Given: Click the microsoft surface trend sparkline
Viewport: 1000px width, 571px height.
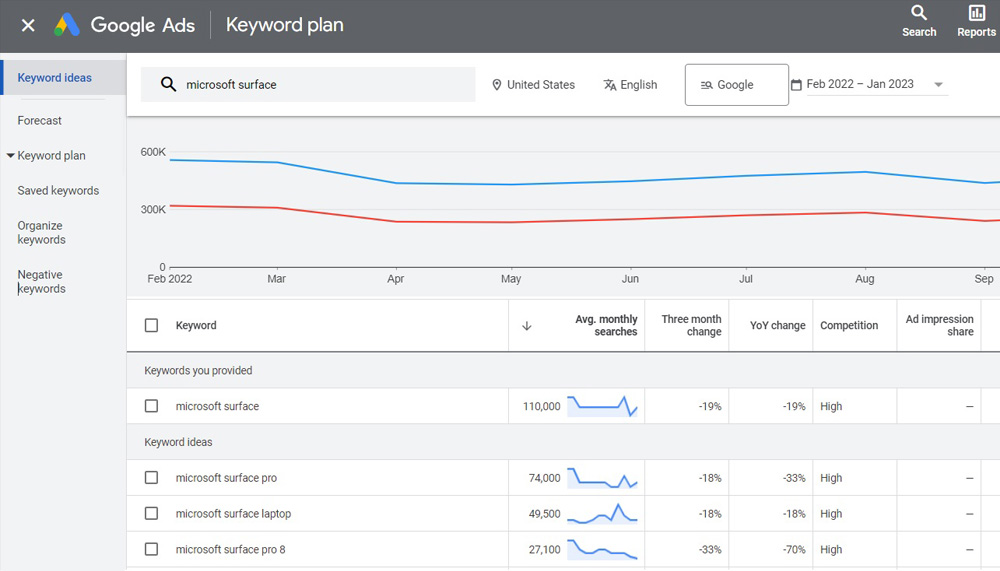Looking at the screenshot, I should pyautogui.click(x=602, y=406).
